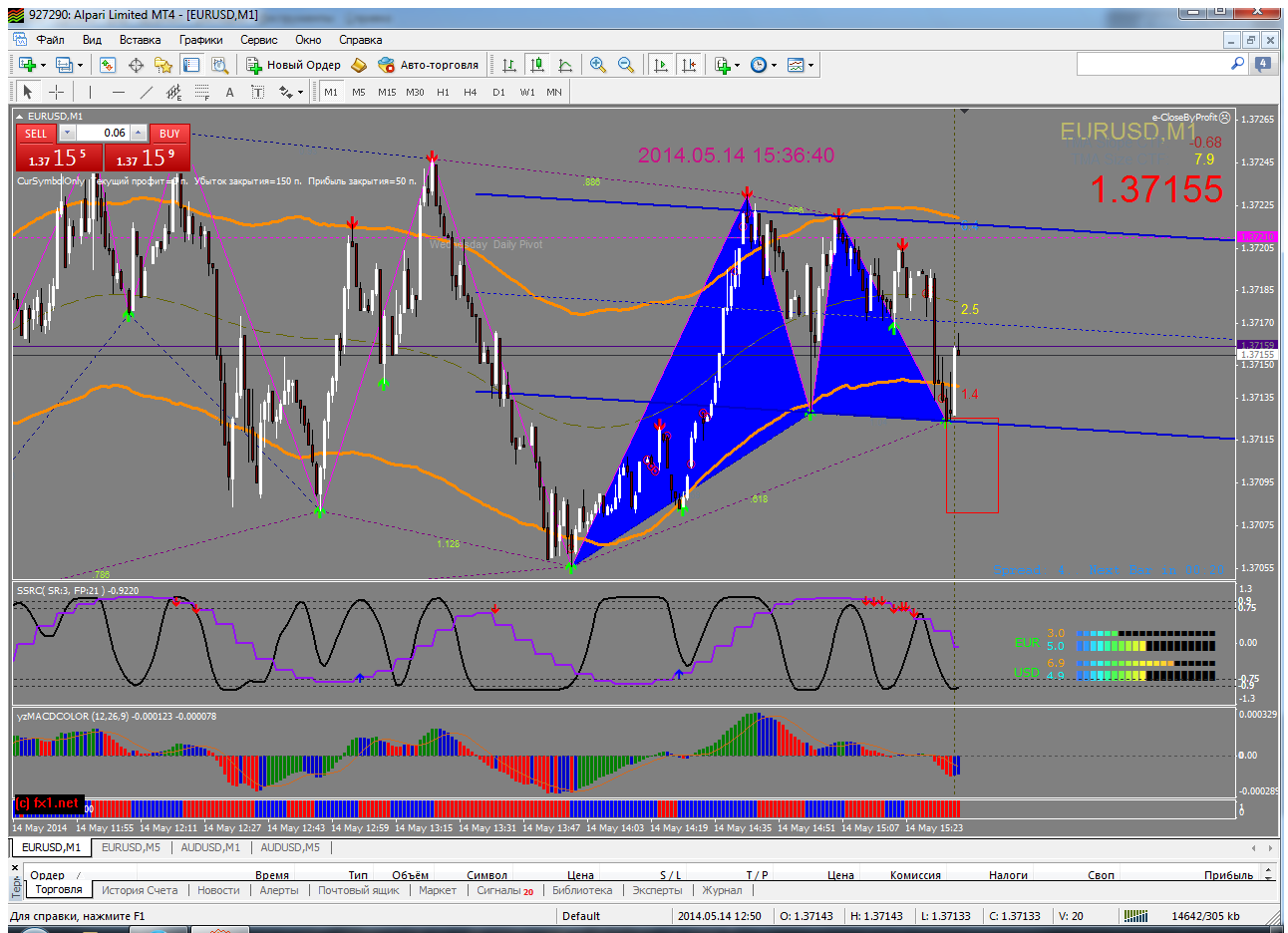
Task: Toggle Market Watch window icon
Action: pyautogui.click(x=108, y=65)
